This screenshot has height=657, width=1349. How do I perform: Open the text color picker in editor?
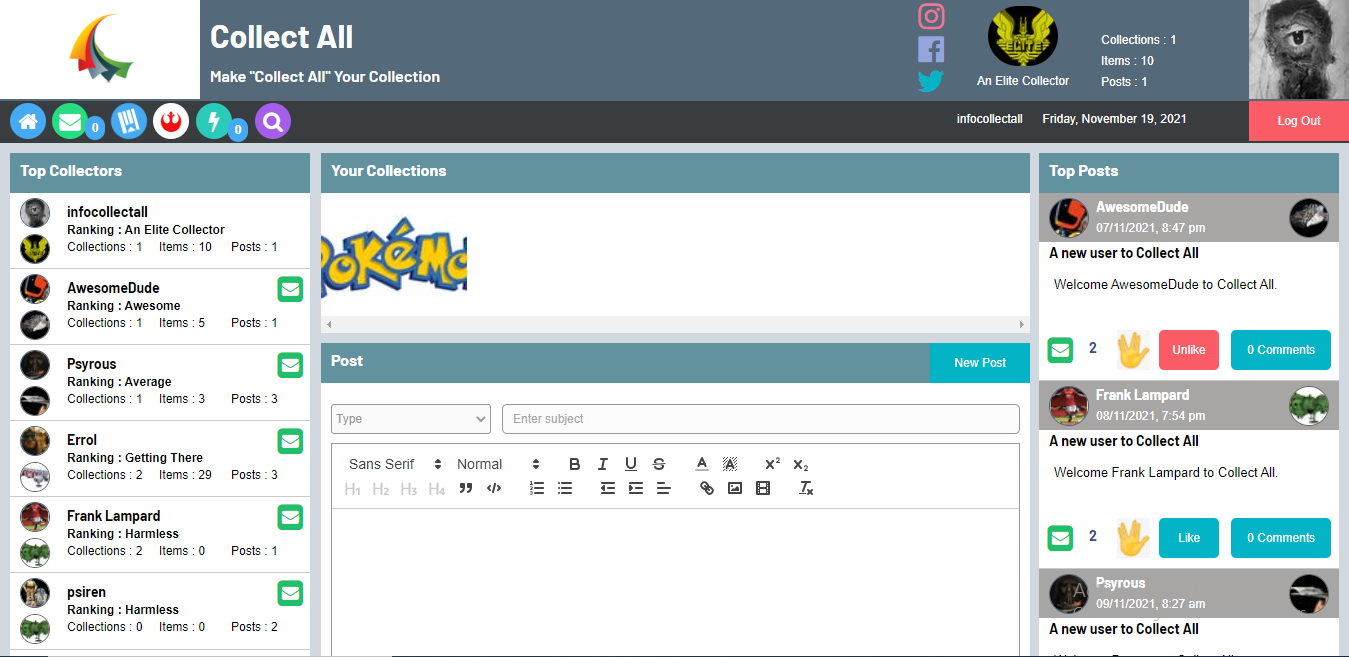click(x=702, y=464)
